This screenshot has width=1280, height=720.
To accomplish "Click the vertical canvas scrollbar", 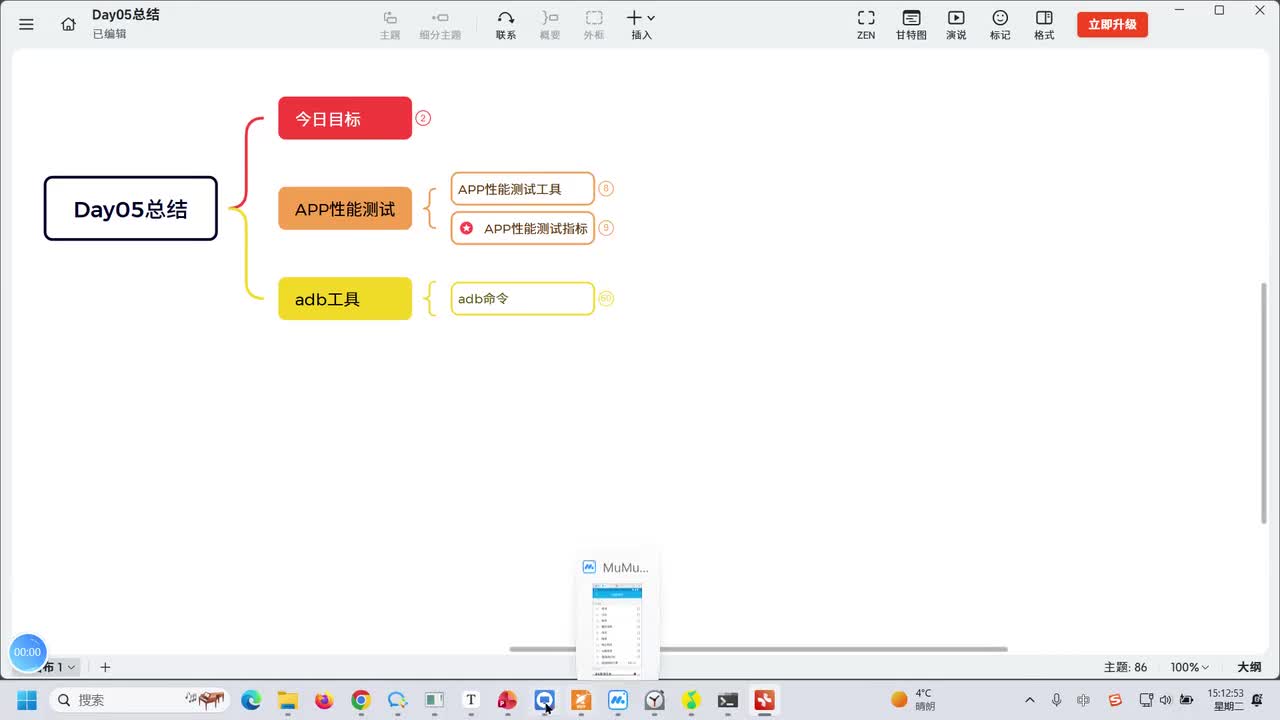I will tap(1264, 403).
